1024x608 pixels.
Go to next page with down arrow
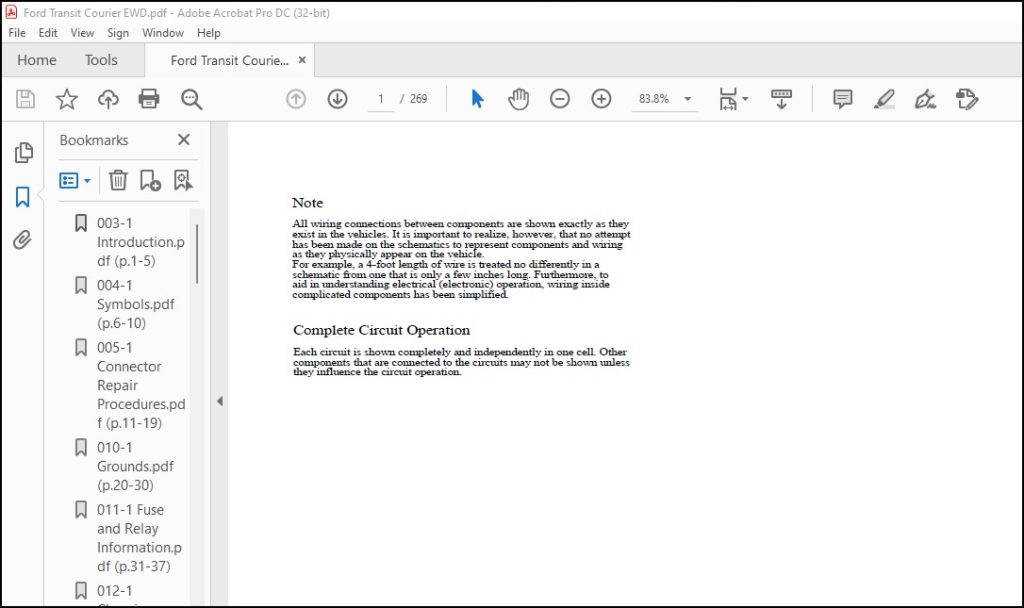(337, 99)
